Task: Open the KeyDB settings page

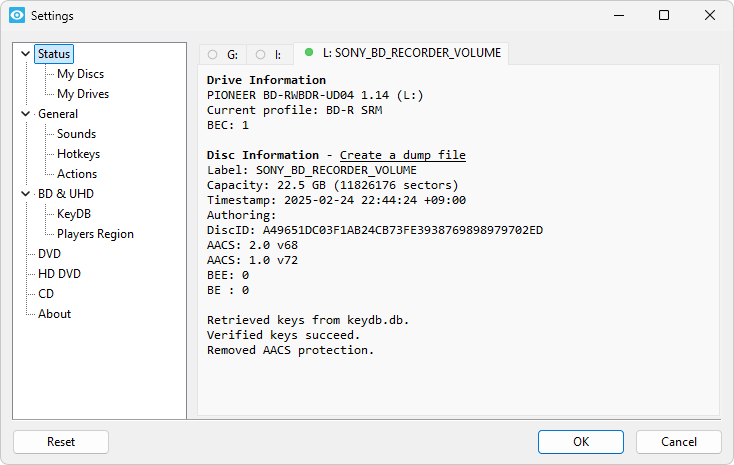Action: coord(73,214)
